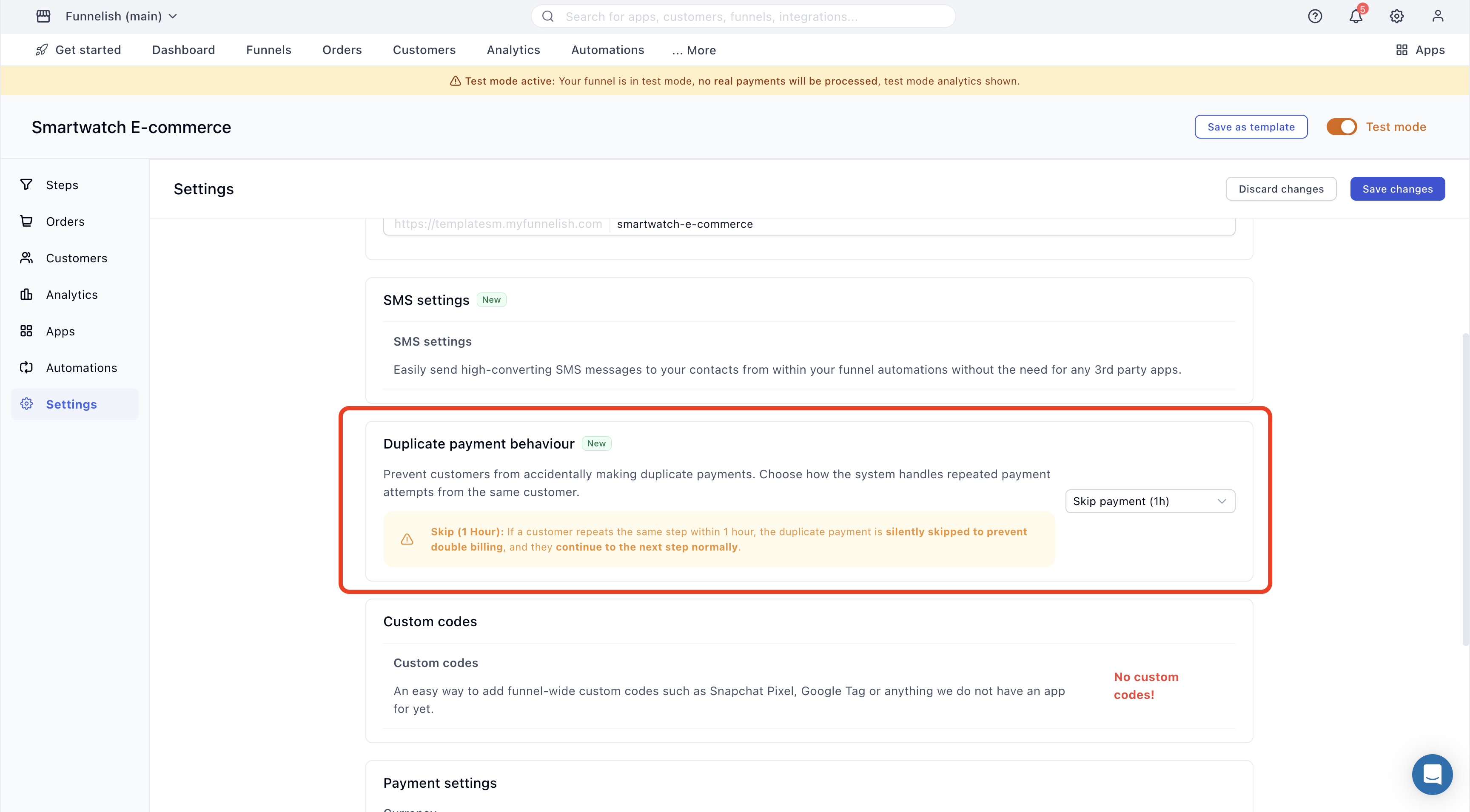This screenshot has height=812, width=1470.
Task: Open the user profile icon
Action: (1438, 16)
